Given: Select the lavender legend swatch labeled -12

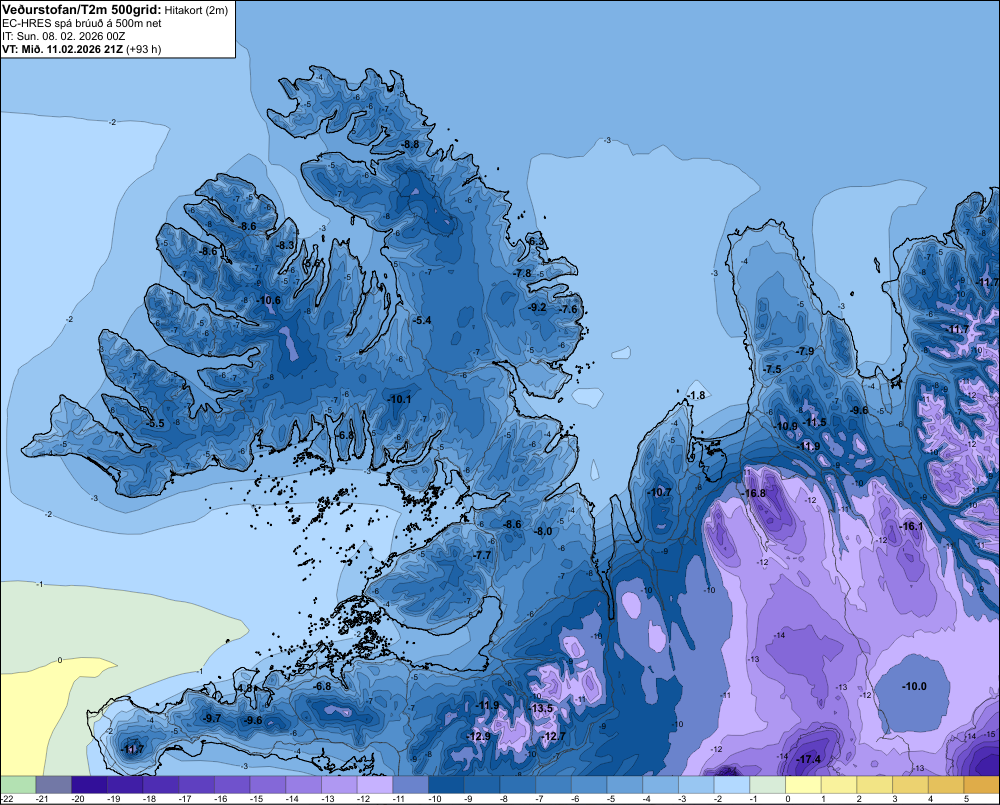Looking at the screenshot, I should click(x=375, y=784).
